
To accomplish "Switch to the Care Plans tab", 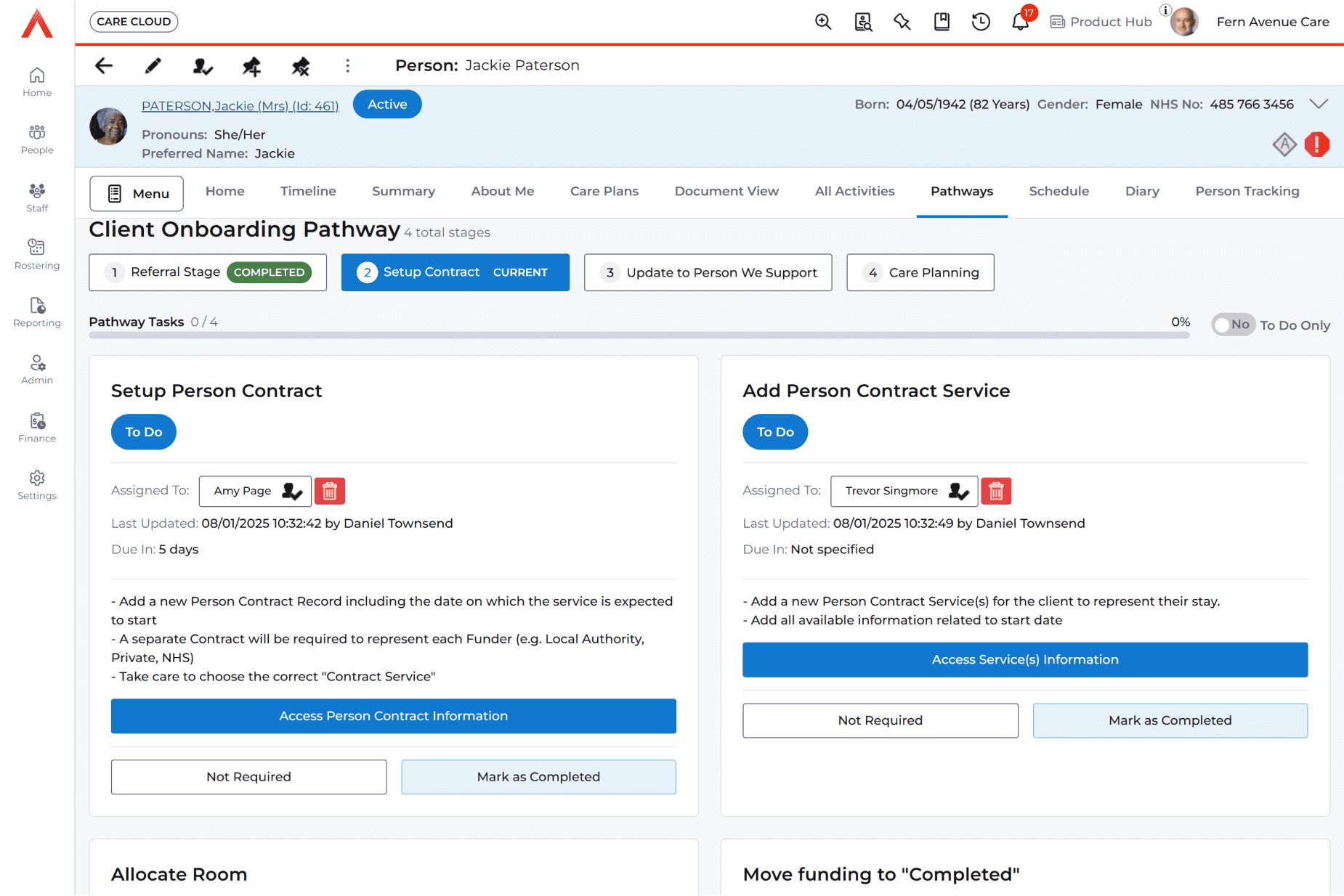I will (604, 191).
